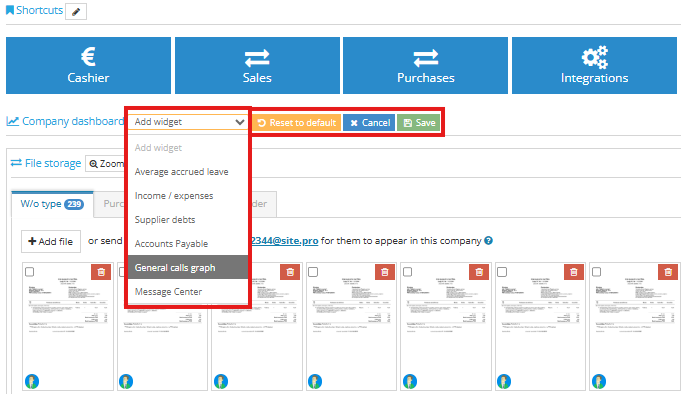
Task: Open the first document thumbnail preview
Action: coord(68,326)
